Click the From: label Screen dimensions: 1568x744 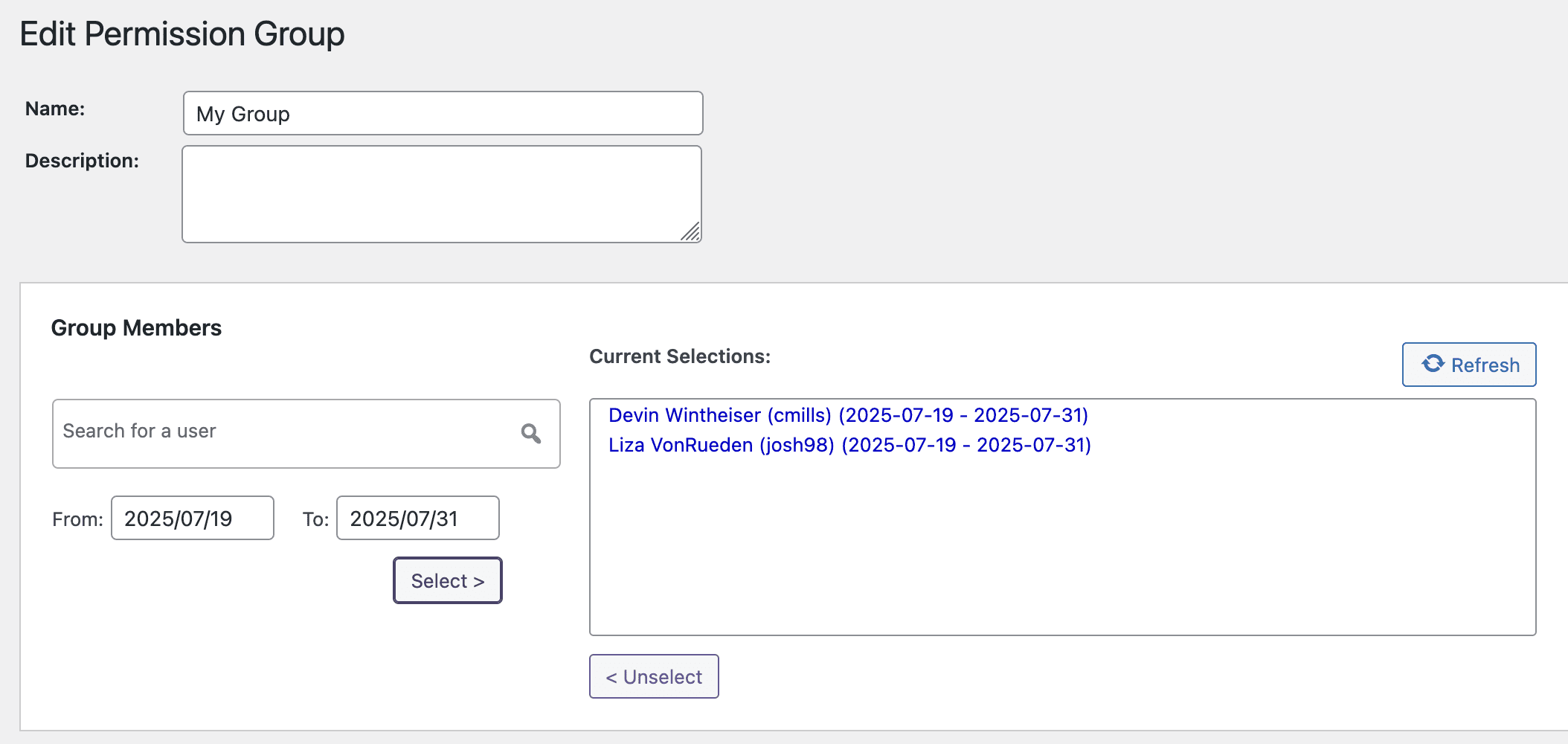(77, 519)
